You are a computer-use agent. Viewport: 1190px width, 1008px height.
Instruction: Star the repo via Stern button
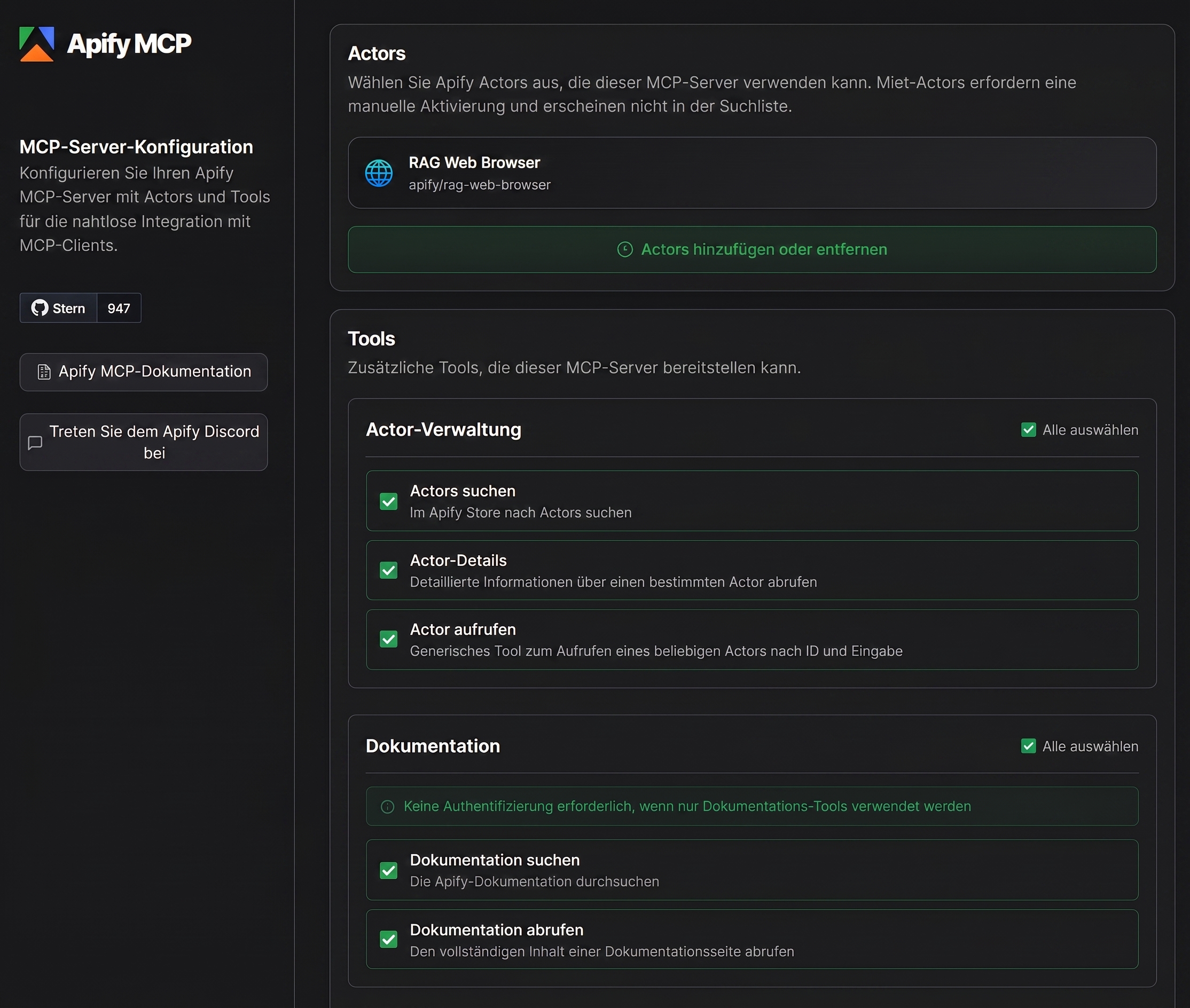pos(58,308)
